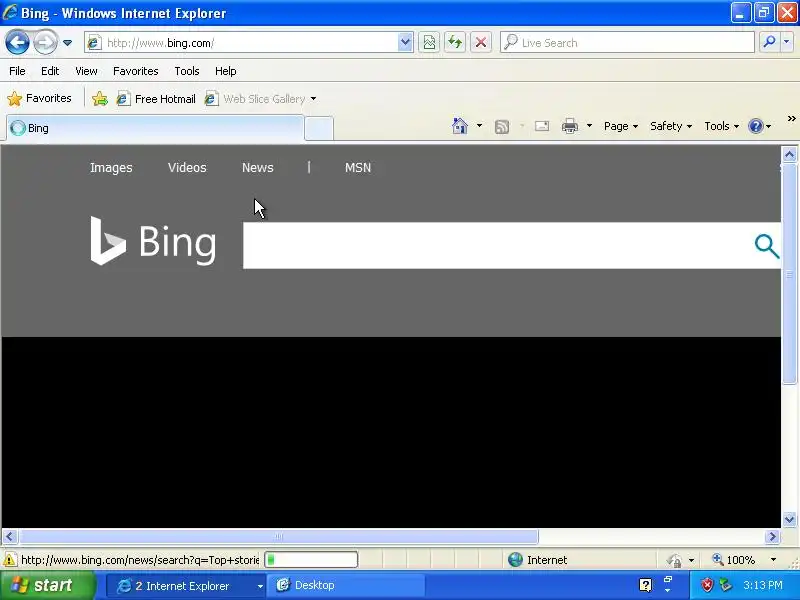Click Add to Favorites Bar icon
This screenshot has width=800, height=600.
coord(100,98)
